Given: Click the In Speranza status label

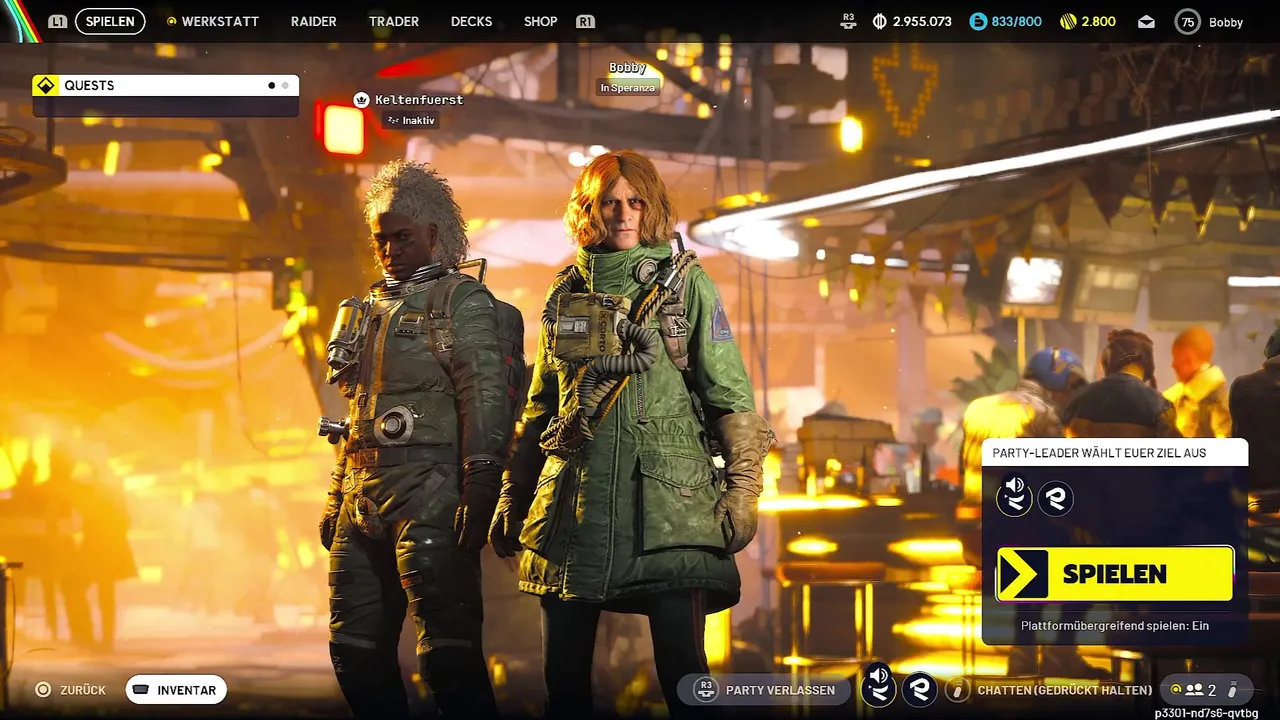Looking at the screenshot, I should point(628,88).
